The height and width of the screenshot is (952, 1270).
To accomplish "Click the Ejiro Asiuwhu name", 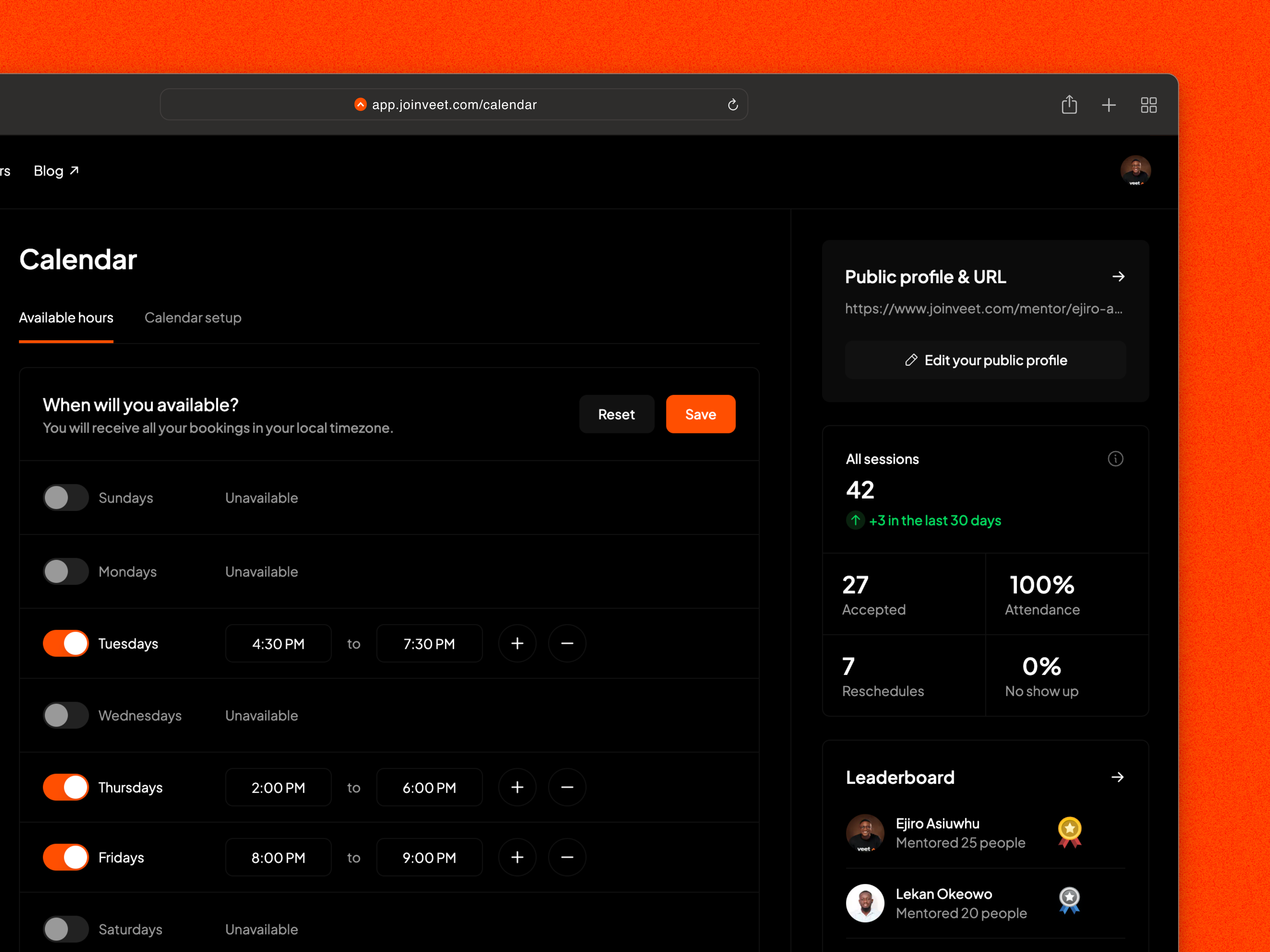I will [938, 823].
